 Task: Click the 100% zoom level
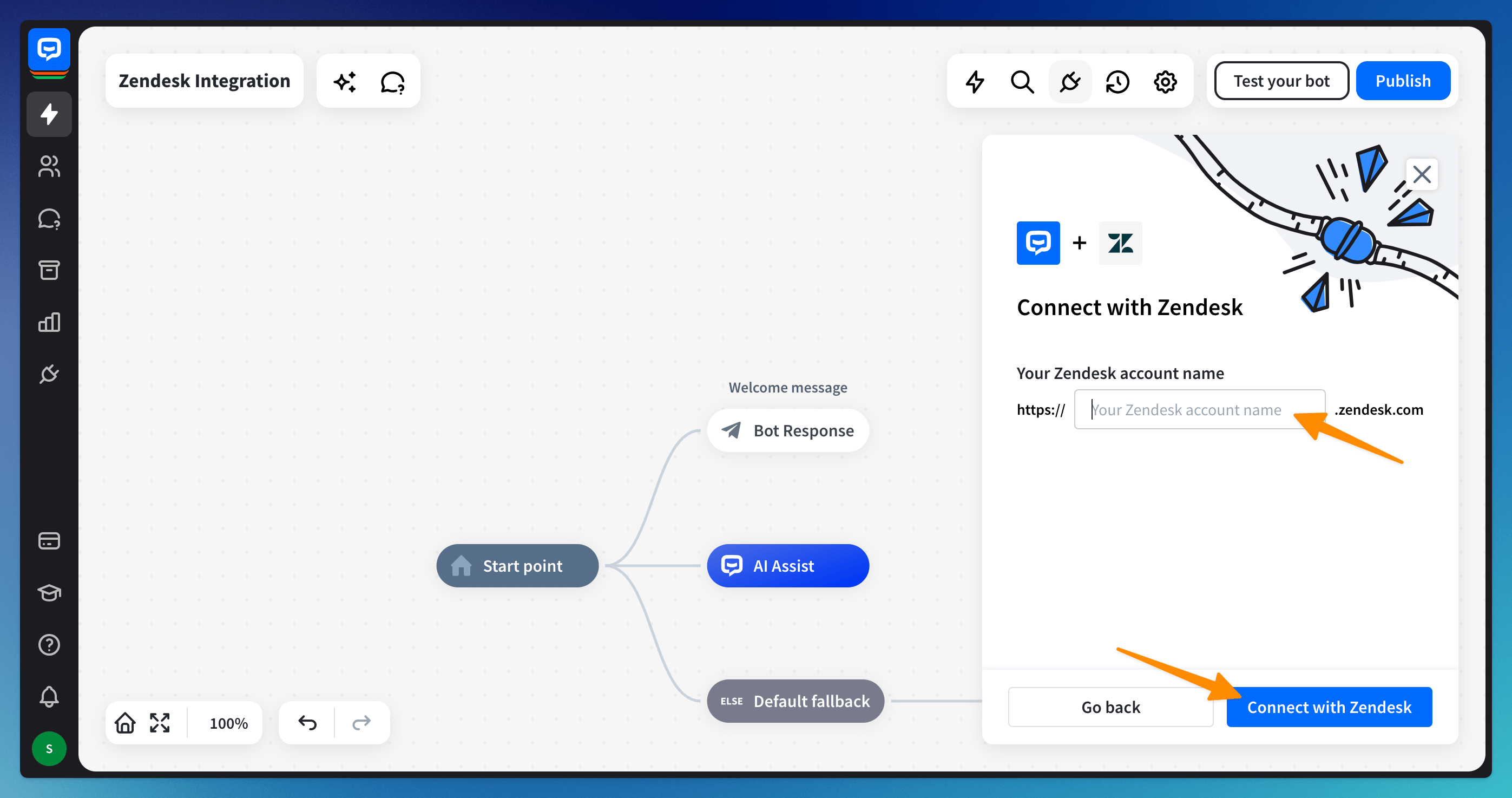click(228, 723)
